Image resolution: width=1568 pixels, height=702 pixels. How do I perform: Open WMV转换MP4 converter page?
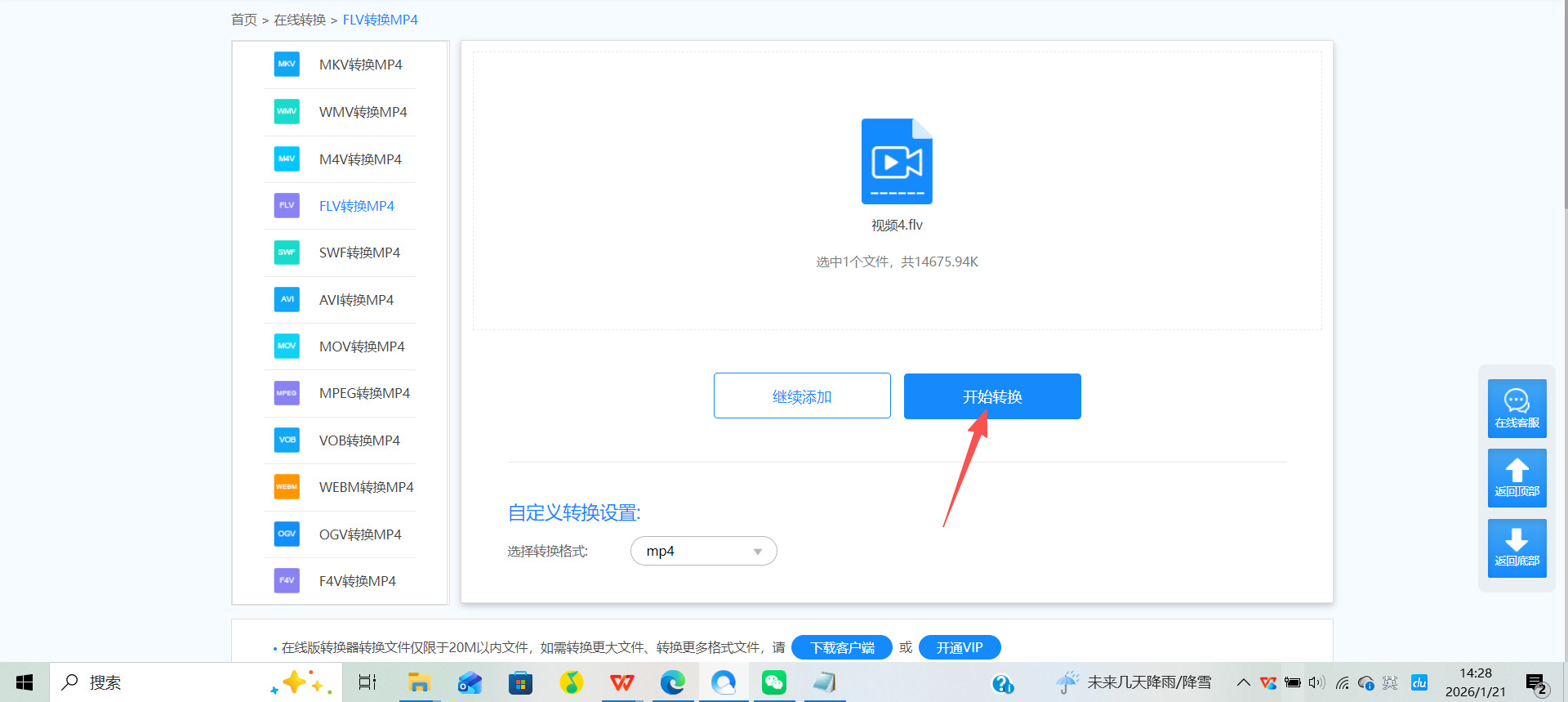tap(363, 112)
